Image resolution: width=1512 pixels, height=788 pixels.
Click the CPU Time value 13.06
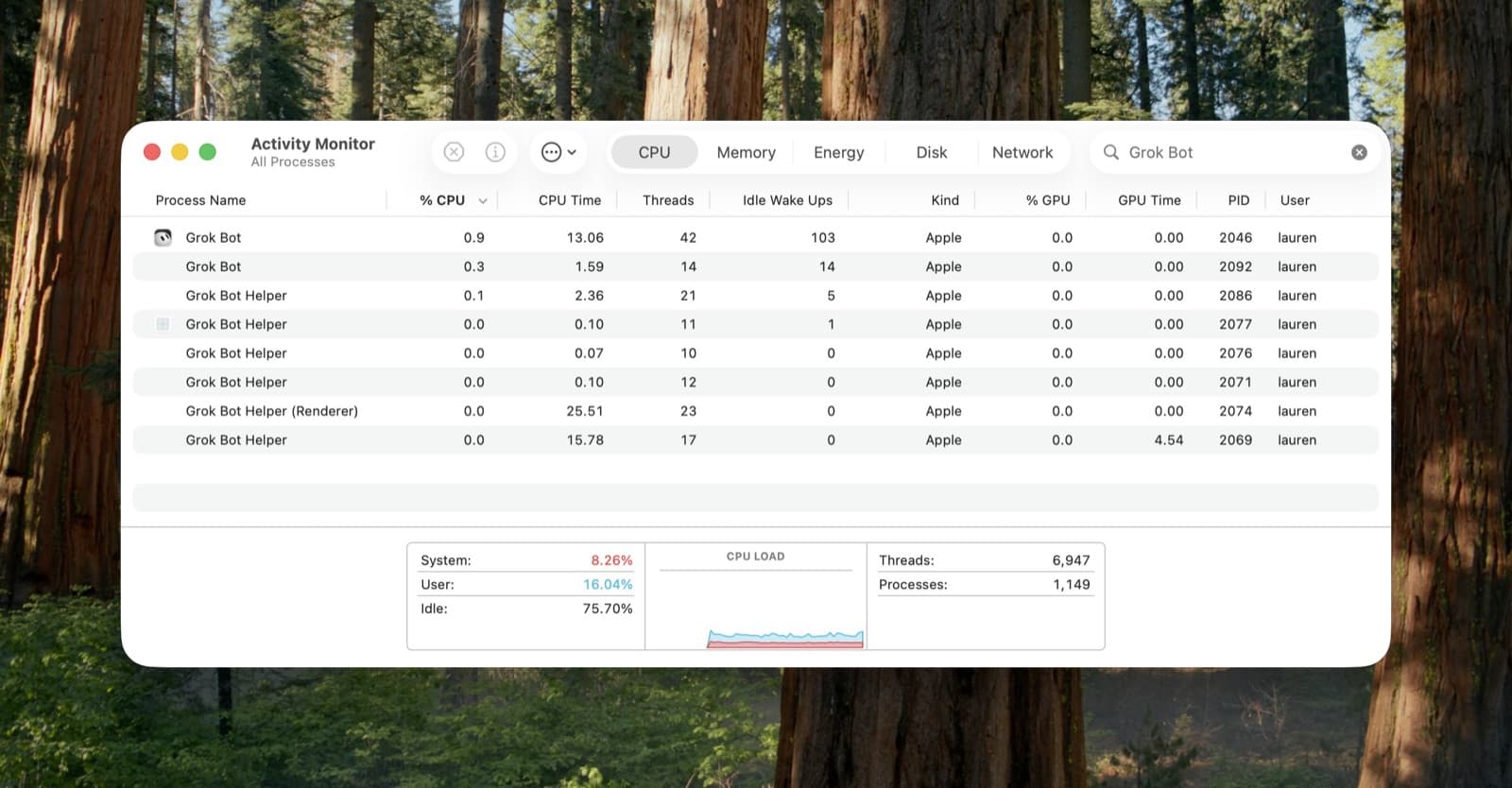585,237
